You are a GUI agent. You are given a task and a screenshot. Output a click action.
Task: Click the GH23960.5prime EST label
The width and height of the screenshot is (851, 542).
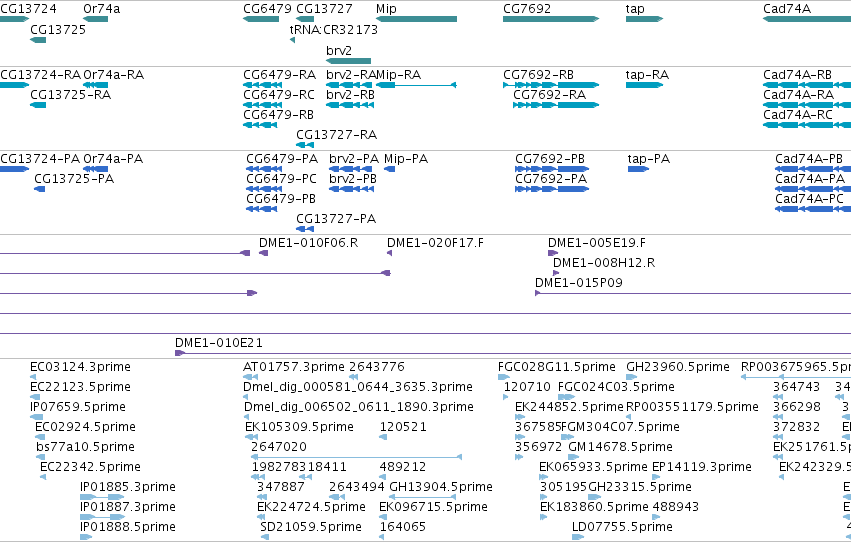(x=678, y=367)
